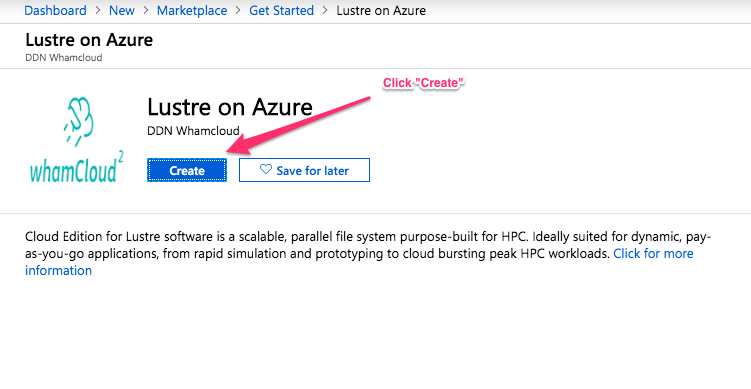Click DDN Whamcloud publisher beneath the large heading

tap(193, 130)
